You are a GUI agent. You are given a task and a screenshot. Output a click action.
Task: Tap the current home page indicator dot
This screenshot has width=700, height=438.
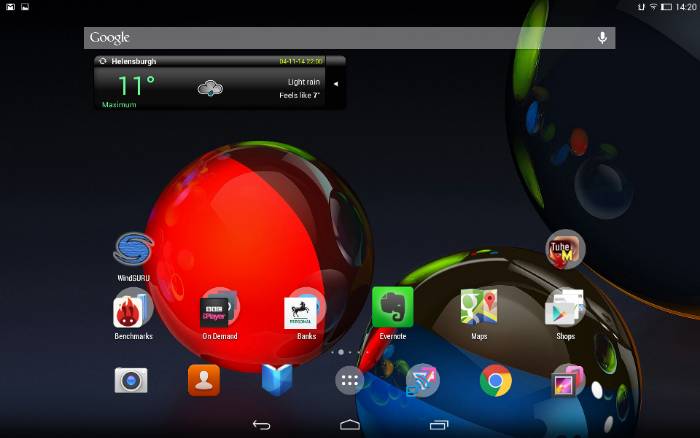click(341, 352)
